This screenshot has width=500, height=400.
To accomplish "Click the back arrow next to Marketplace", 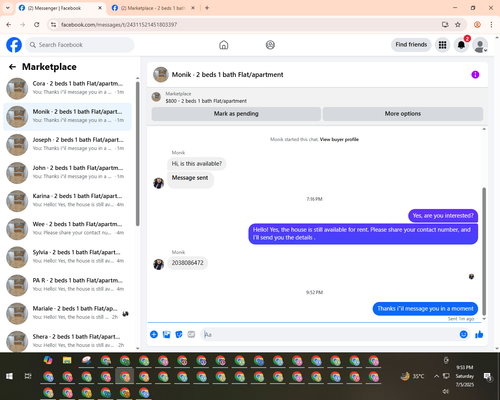I will click(x=12, y=67).
